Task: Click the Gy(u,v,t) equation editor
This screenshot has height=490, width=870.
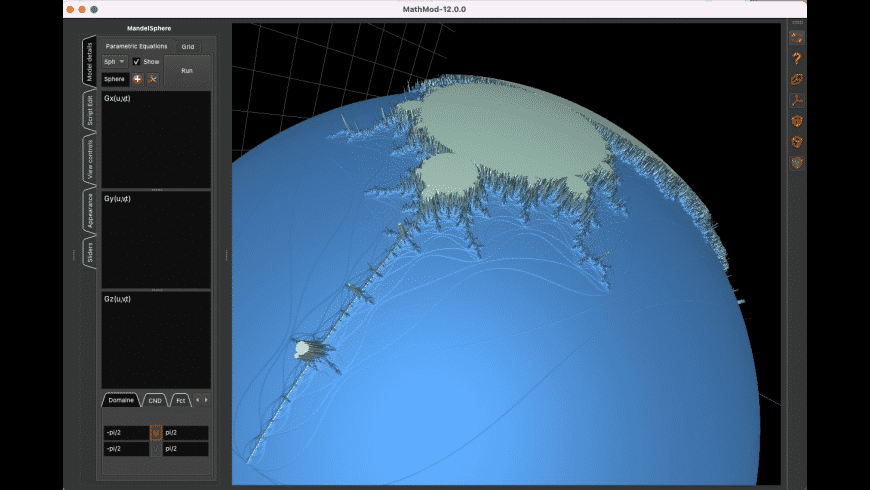Action: pos(156,240)
